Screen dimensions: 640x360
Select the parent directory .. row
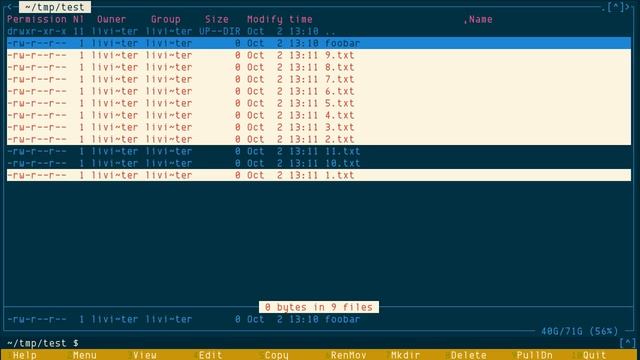pyautogui.click(x=319, y=31)
